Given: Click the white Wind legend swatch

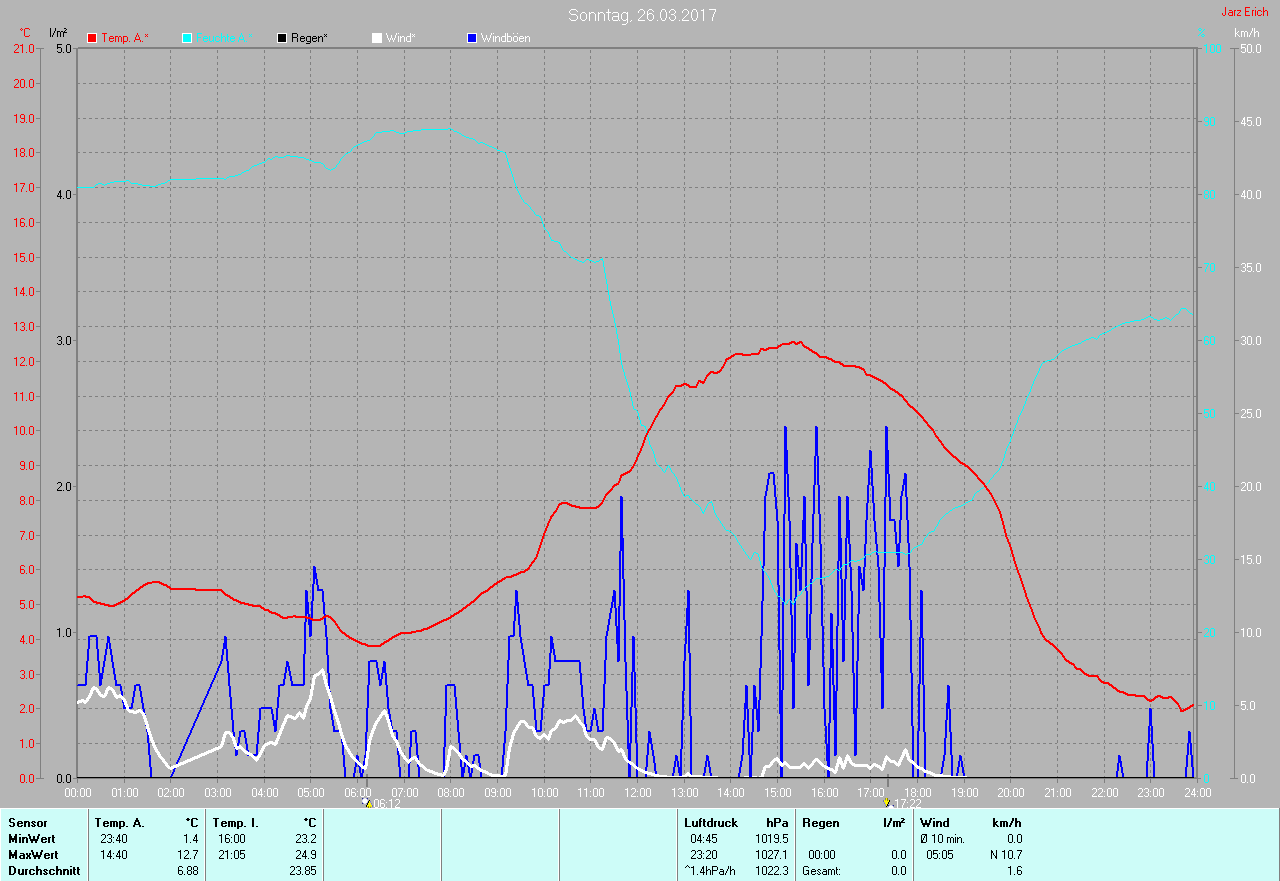Looking at the screenshot, I should (377, 38).
